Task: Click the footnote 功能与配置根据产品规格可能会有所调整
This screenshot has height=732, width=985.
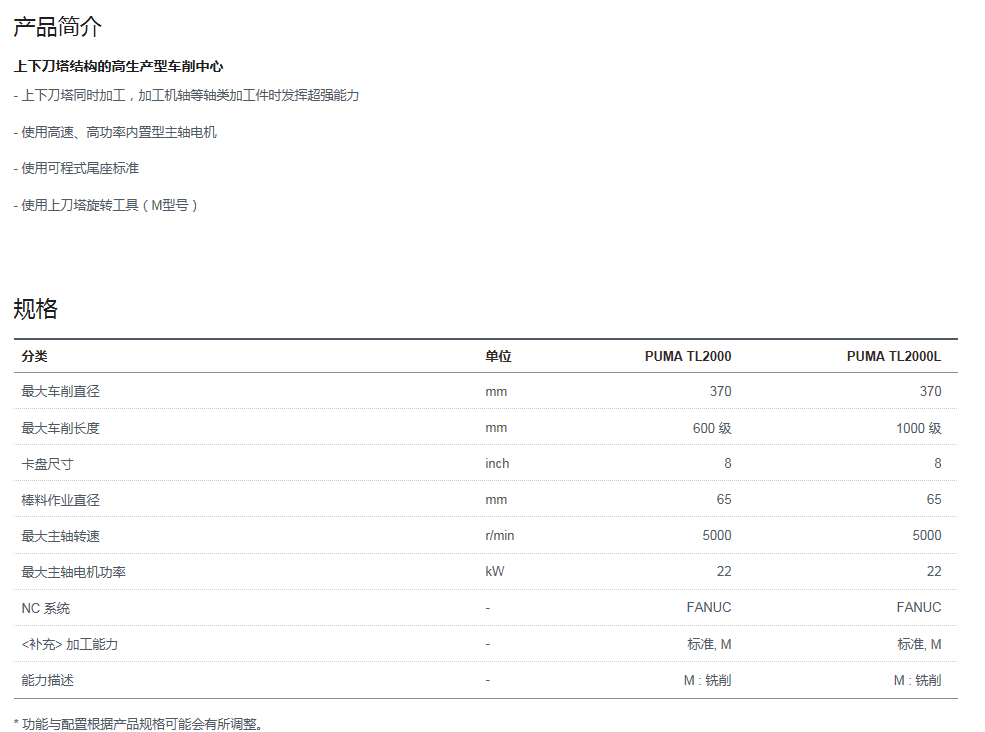Action: point(138,724)
